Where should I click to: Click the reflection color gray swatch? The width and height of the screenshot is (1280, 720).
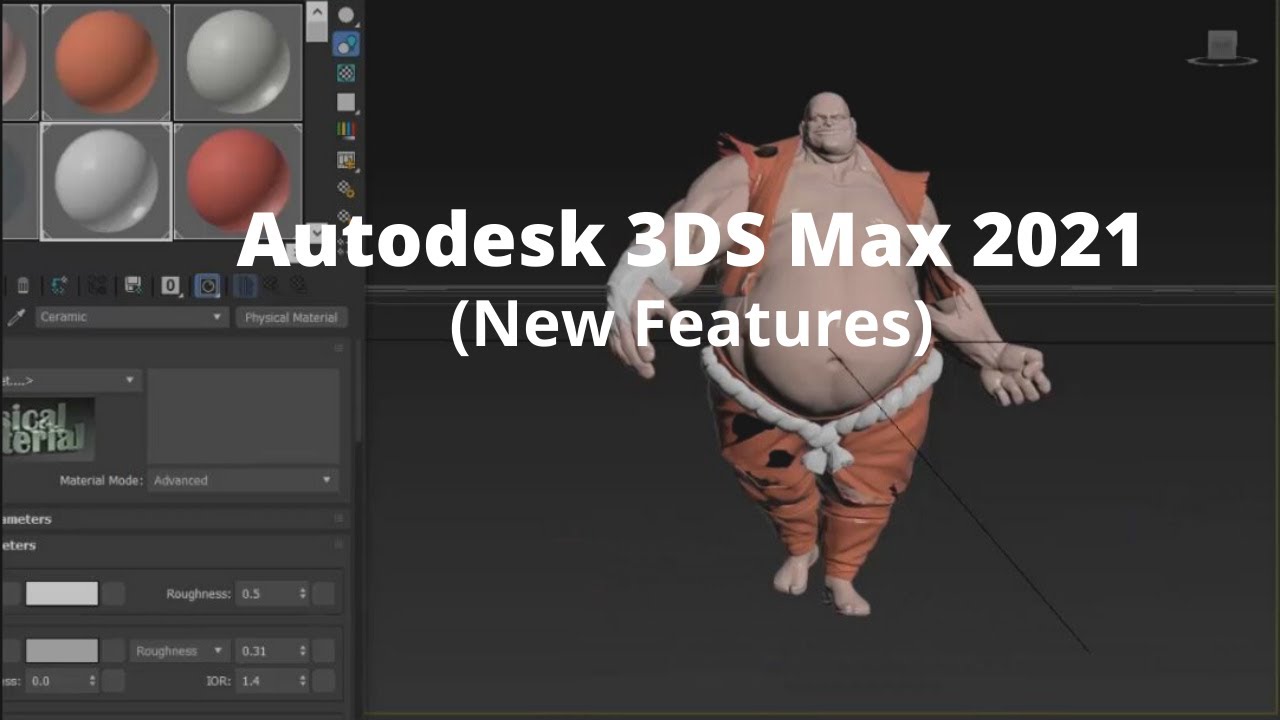(x=62, y=651)
